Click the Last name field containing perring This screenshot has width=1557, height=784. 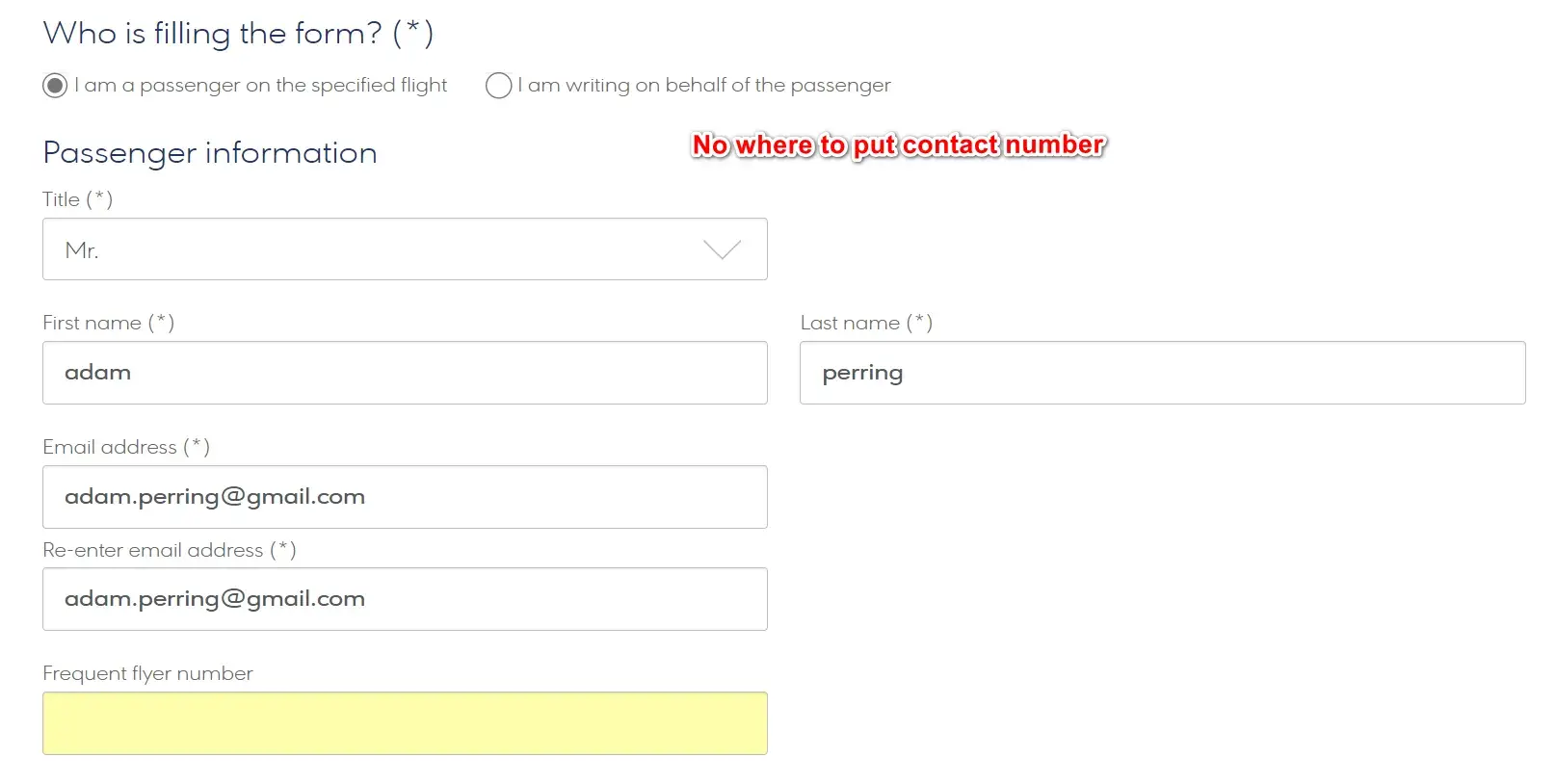pos(1162,373)
